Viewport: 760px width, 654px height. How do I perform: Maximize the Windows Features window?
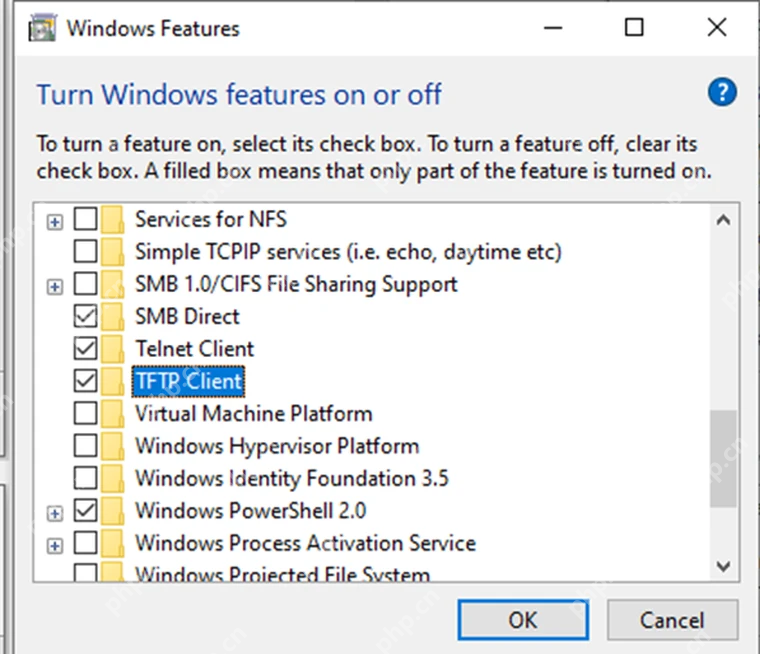tap(634, 27)
